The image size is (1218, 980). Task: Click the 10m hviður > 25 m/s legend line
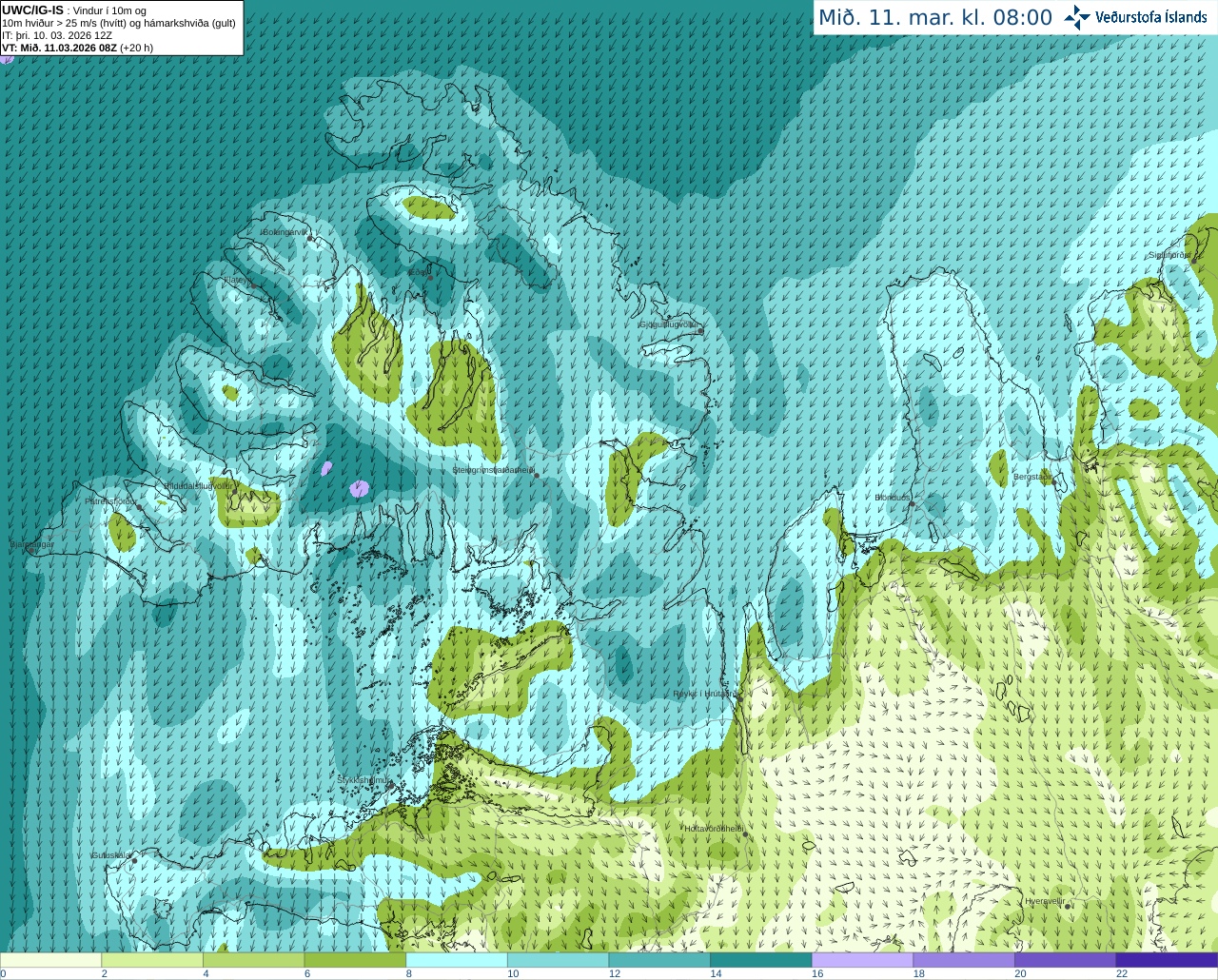[119, 23]
